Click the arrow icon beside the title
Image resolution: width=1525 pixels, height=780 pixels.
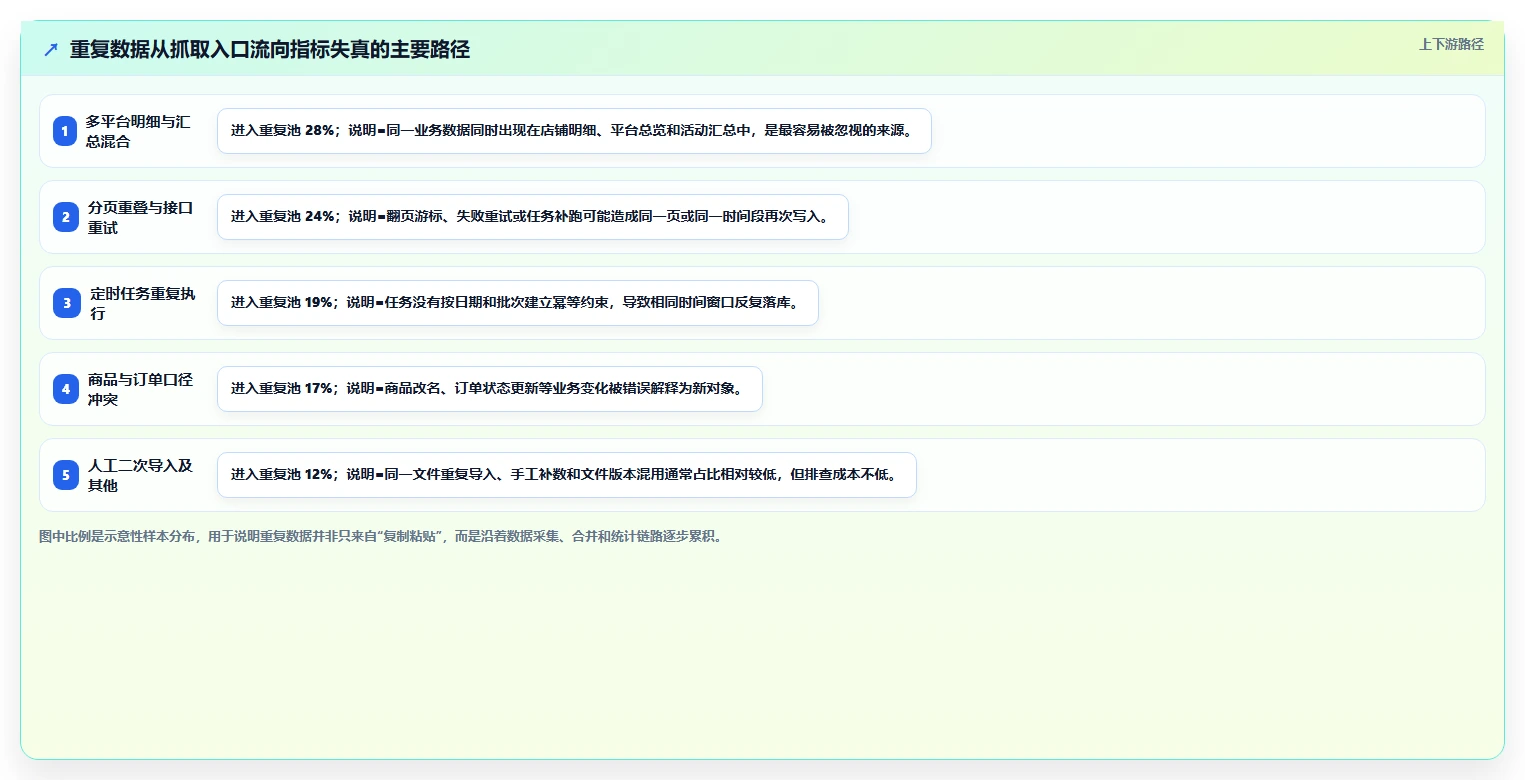51,50
